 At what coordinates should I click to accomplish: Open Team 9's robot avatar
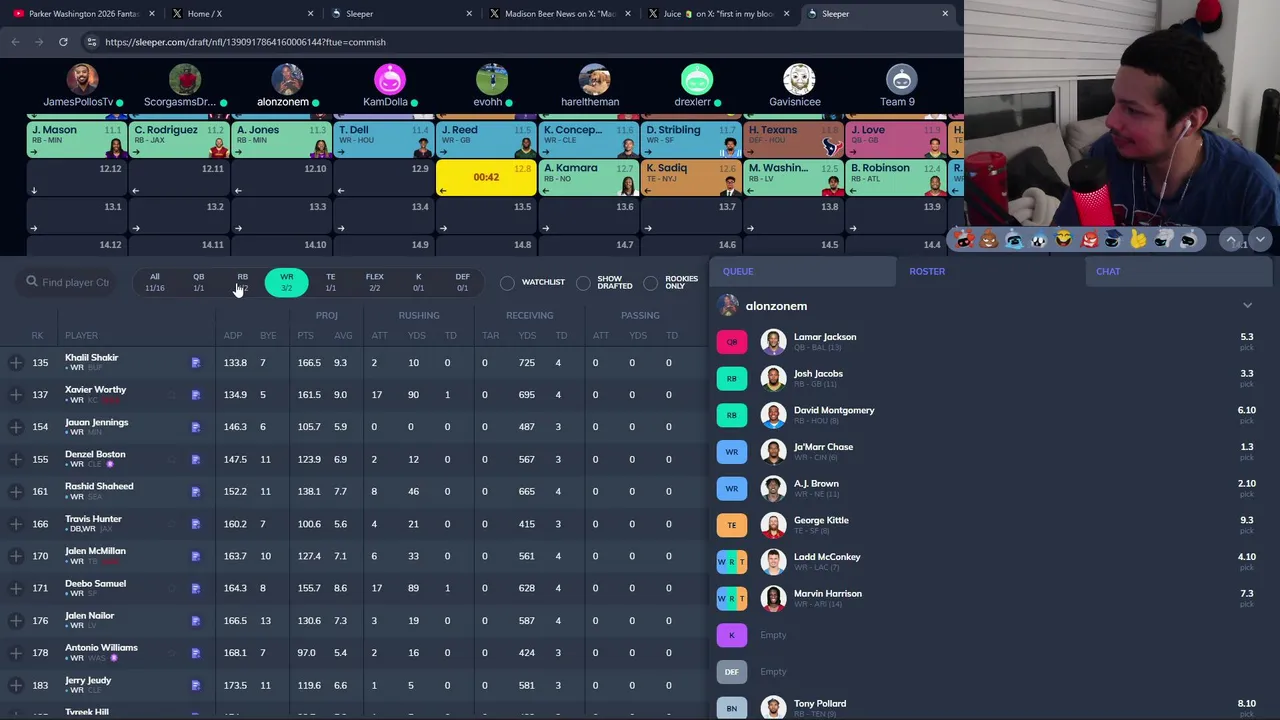(901, 79)
